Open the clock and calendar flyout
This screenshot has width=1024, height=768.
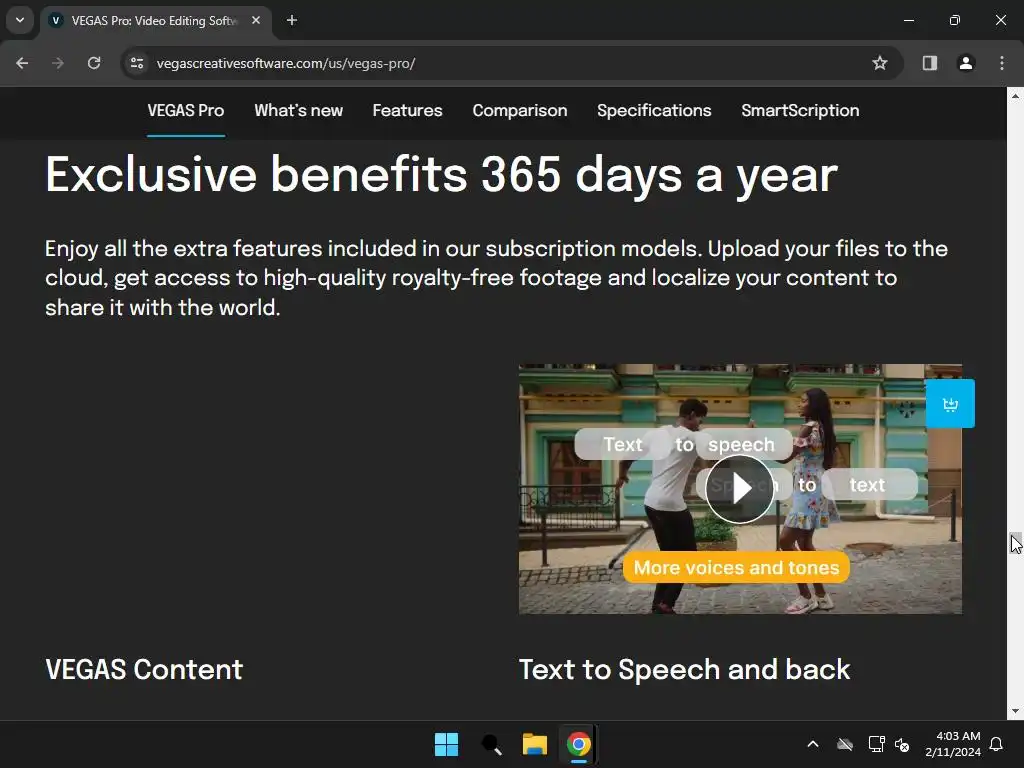(x=953, y=744)
